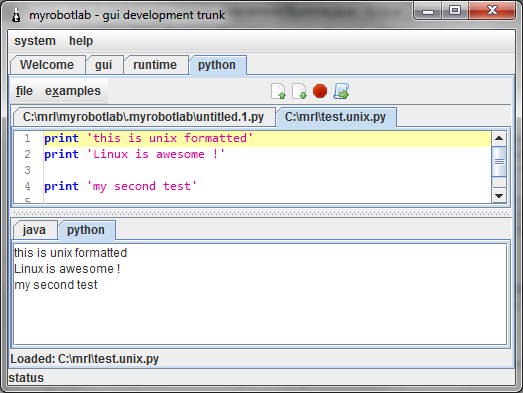Select the C:\mrl\test.unix.py editor tab
Viewport: 523px width, 393px height.
(x=336, y=117)
